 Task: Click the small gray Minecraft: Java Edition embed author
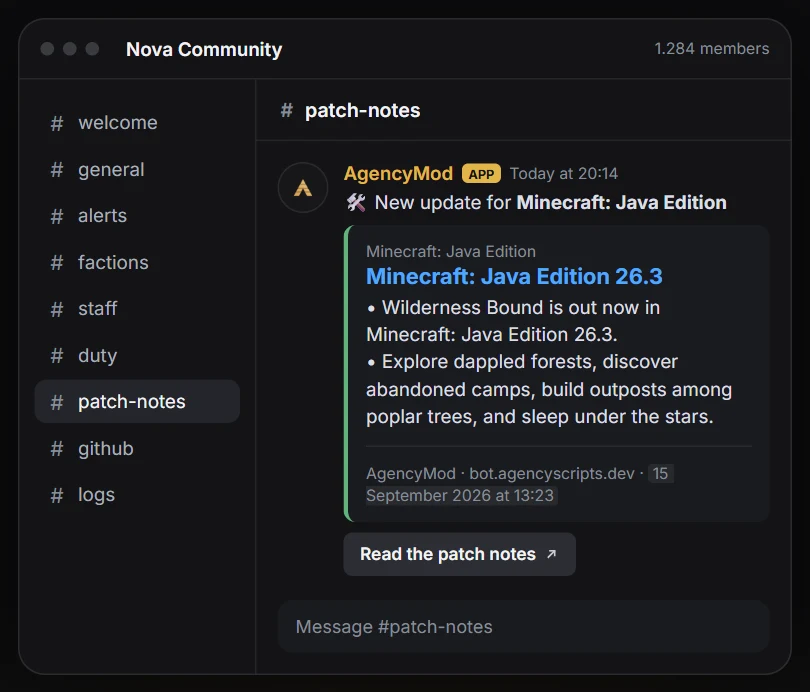tap(451, 251)
